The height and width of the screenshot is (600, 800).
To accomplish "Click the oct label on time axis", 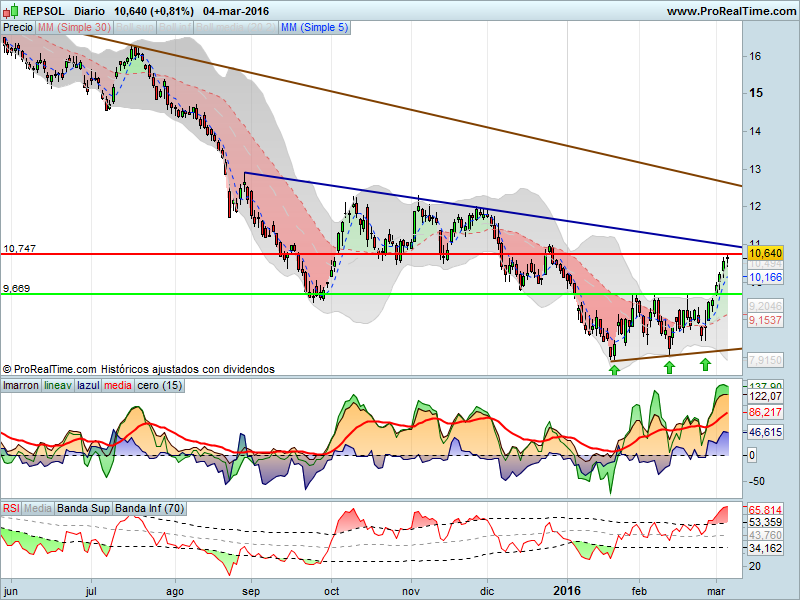I will tap(332, 591).
